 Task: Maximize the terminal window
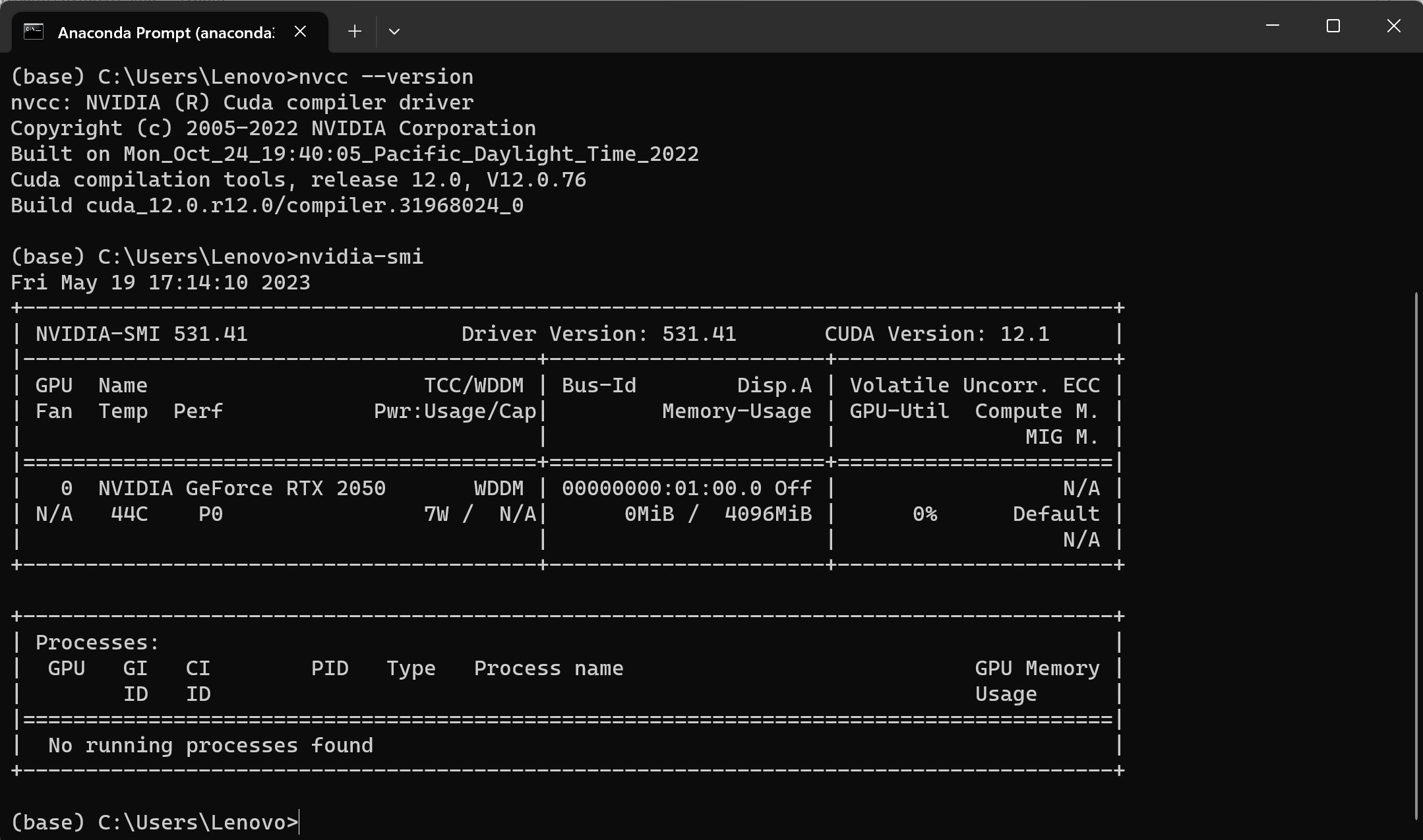[1333, 26]
